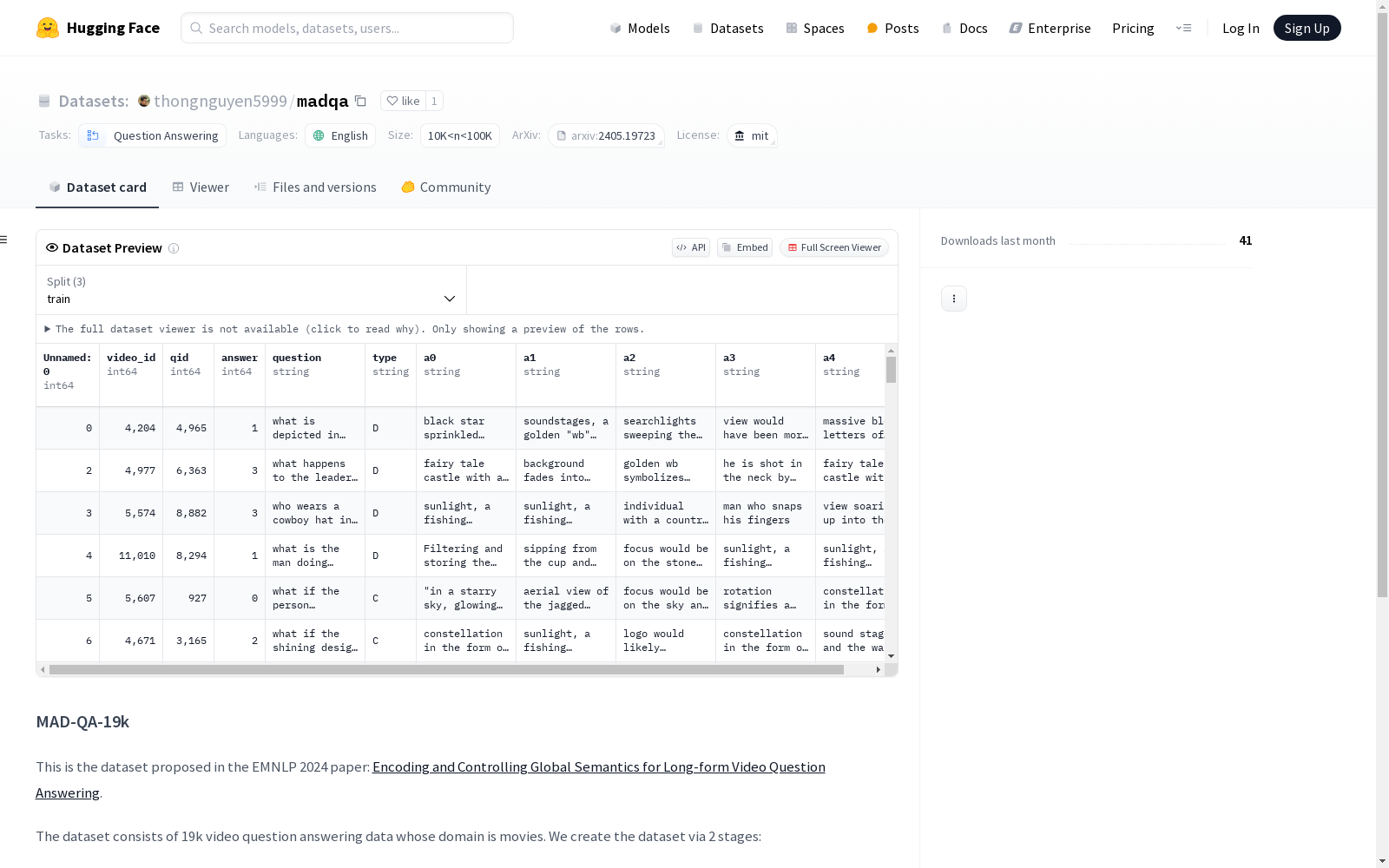The image size is (1389, 868).
Task: Switch to Files and versions tab
Action: click(x=315, y=187)
